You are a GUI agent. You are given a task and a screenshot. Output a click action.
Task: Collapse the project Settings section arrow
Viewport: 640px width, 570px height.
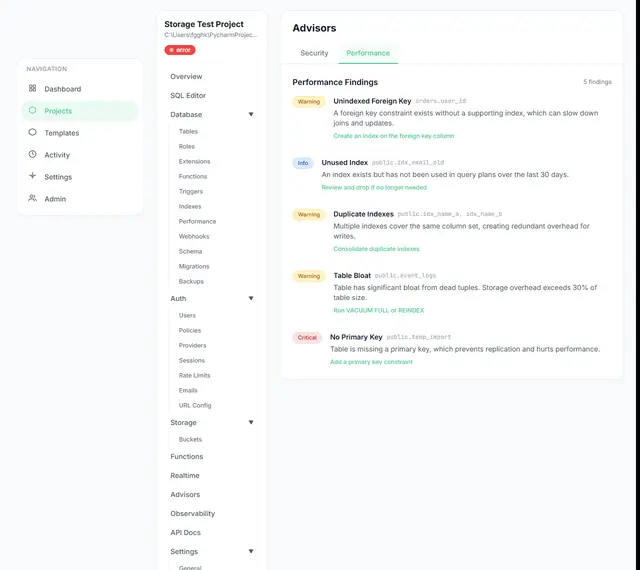(251, 551)
